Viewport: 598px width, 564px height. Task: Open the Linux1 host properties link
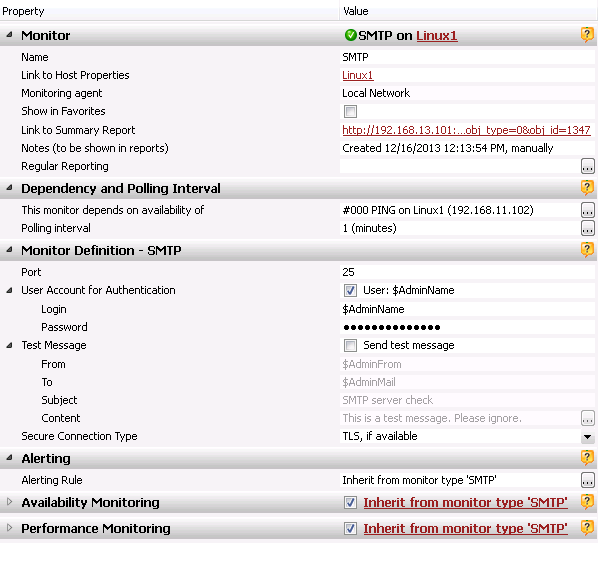click(x=358, y=75)
